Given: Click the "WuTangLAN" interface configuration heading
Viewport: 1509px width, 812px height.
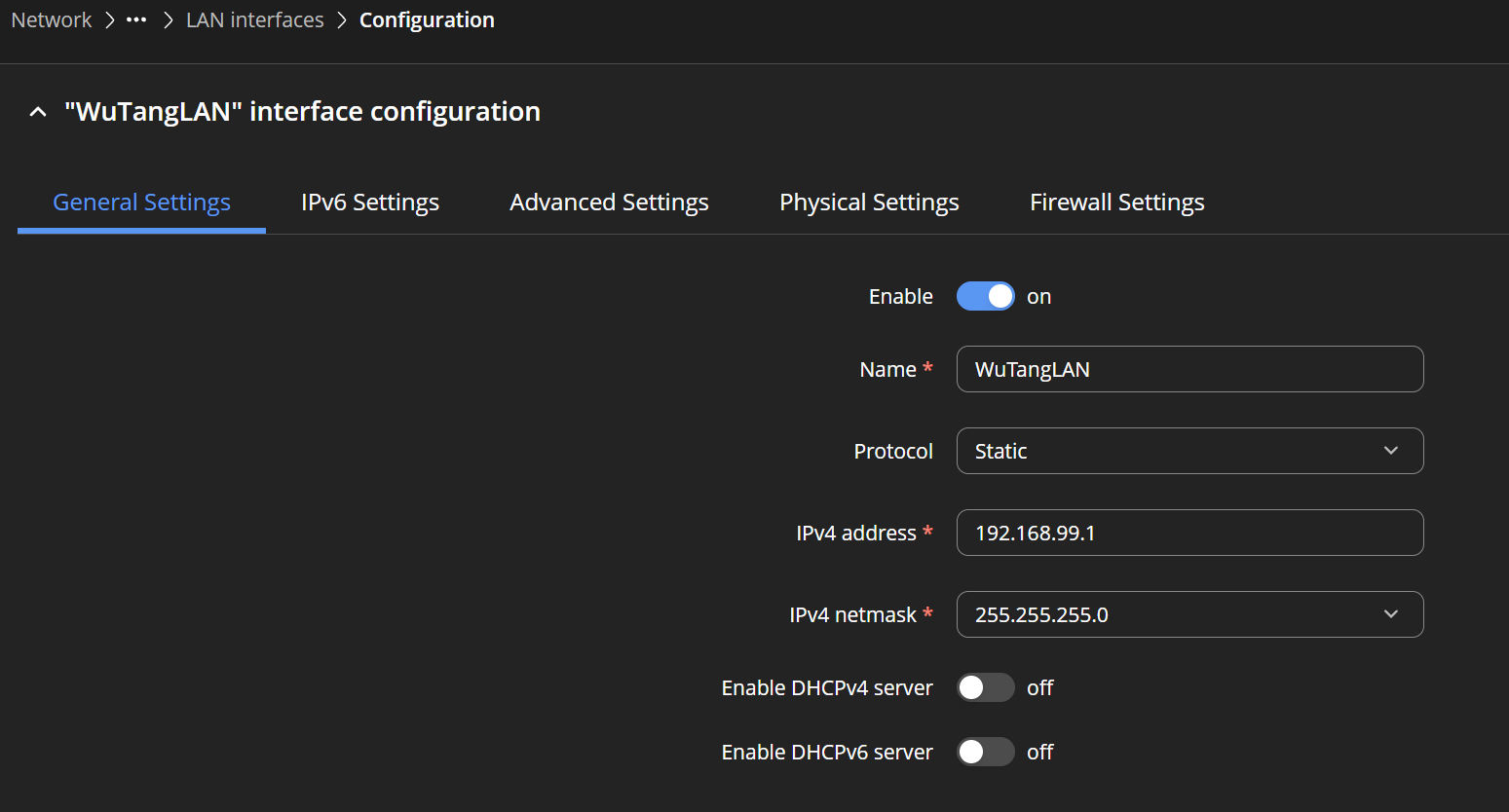Looking at the screenshot, I should (302, 112).
